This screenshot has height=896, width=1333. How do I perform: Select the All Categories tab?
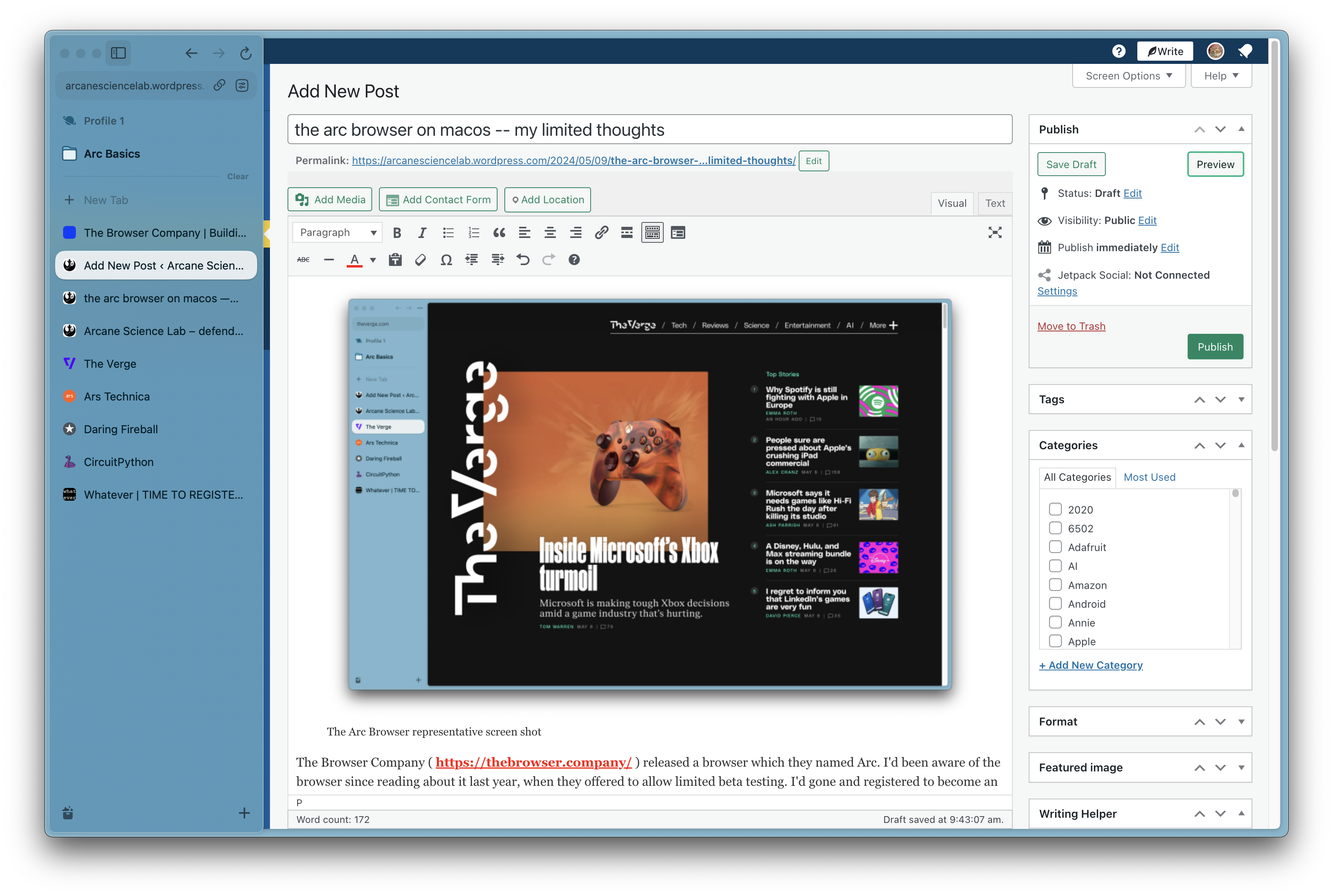(1077, 477)
